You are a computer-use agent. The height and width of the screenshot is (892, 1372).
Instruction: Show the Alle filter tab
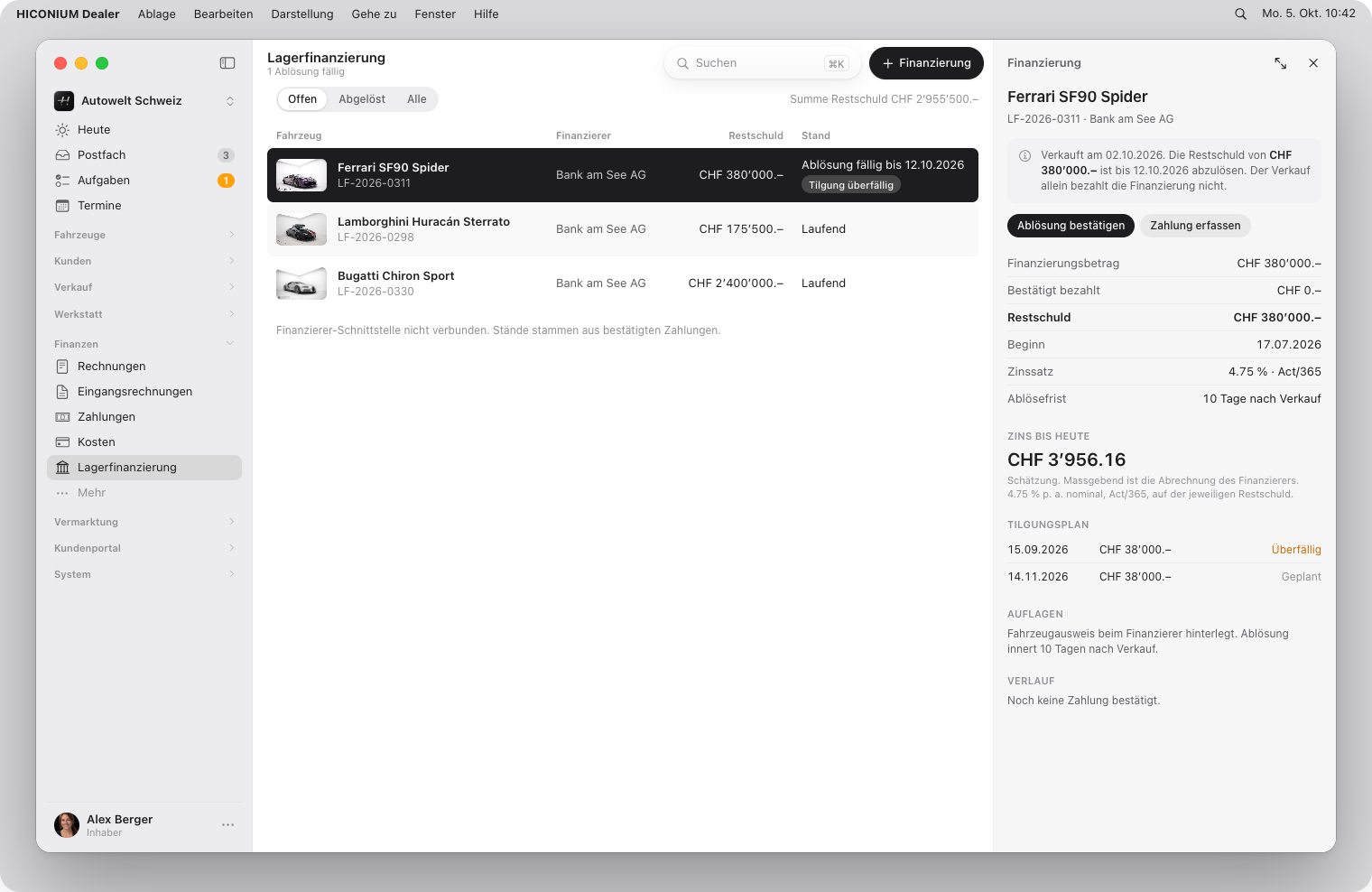click(x=417, y=99)
